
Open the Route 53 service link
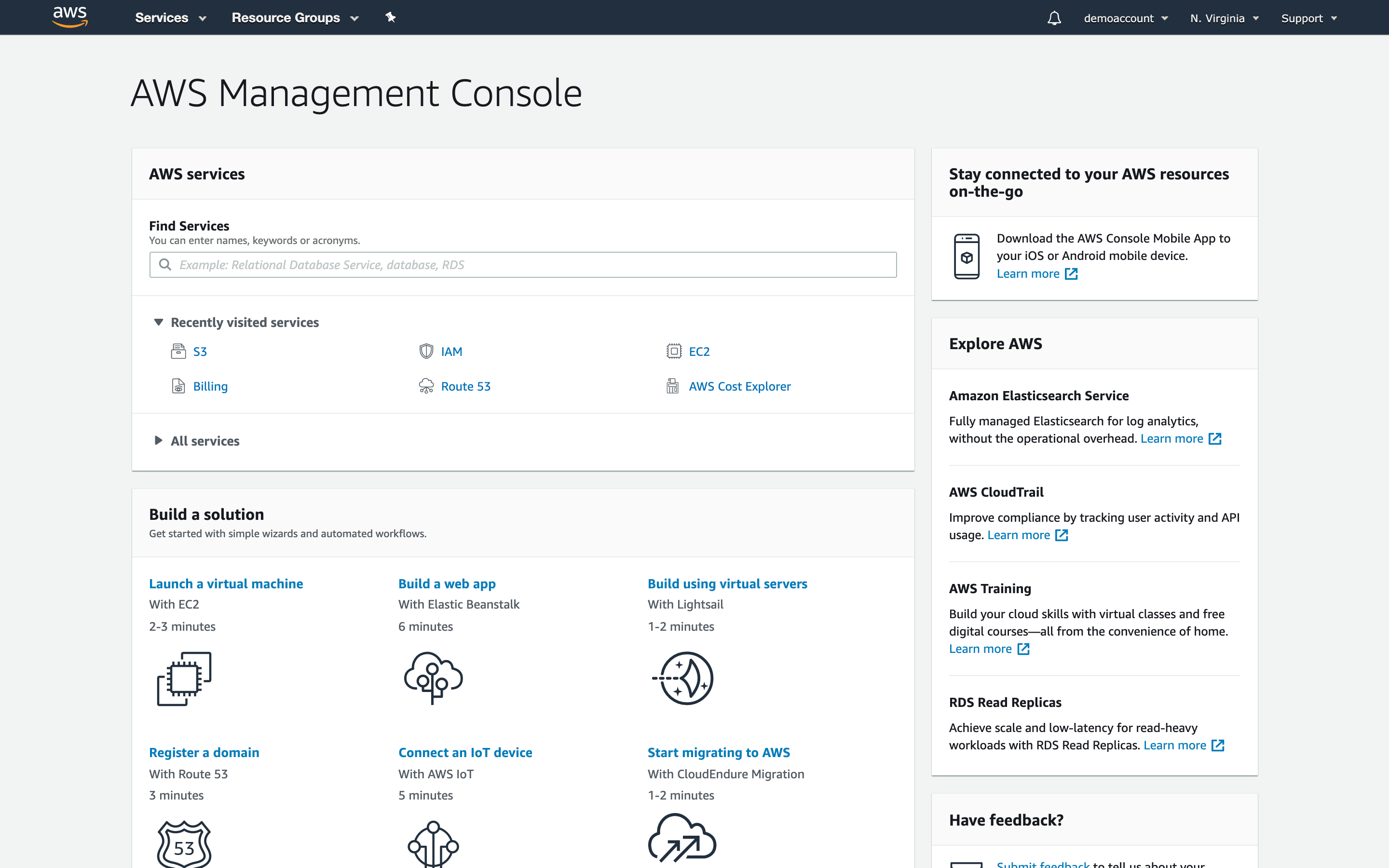pyautogui.click(x=465, y=386)
